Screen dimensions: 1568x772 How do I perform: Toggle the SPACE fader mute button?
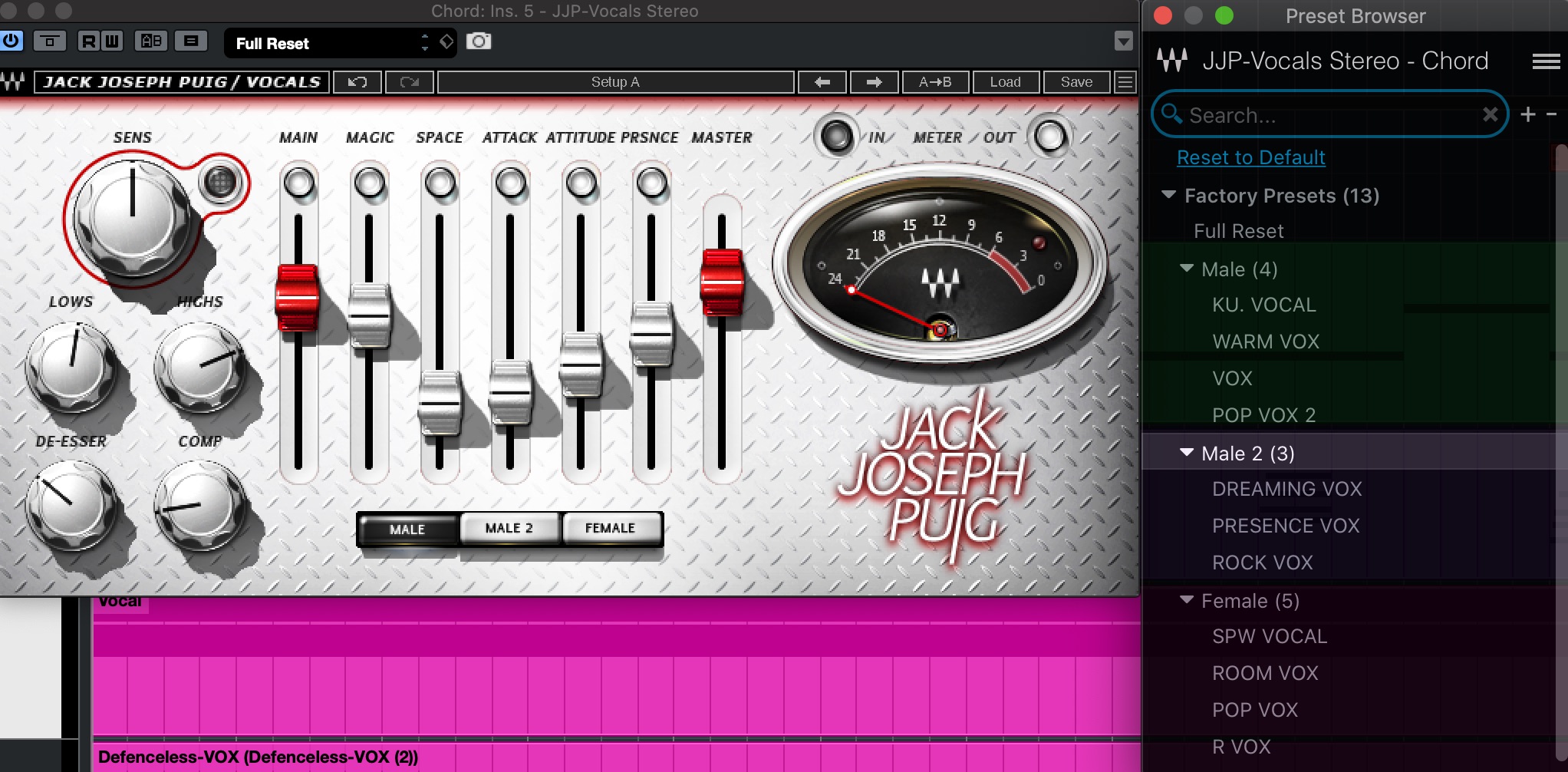[x=440, y=183]
